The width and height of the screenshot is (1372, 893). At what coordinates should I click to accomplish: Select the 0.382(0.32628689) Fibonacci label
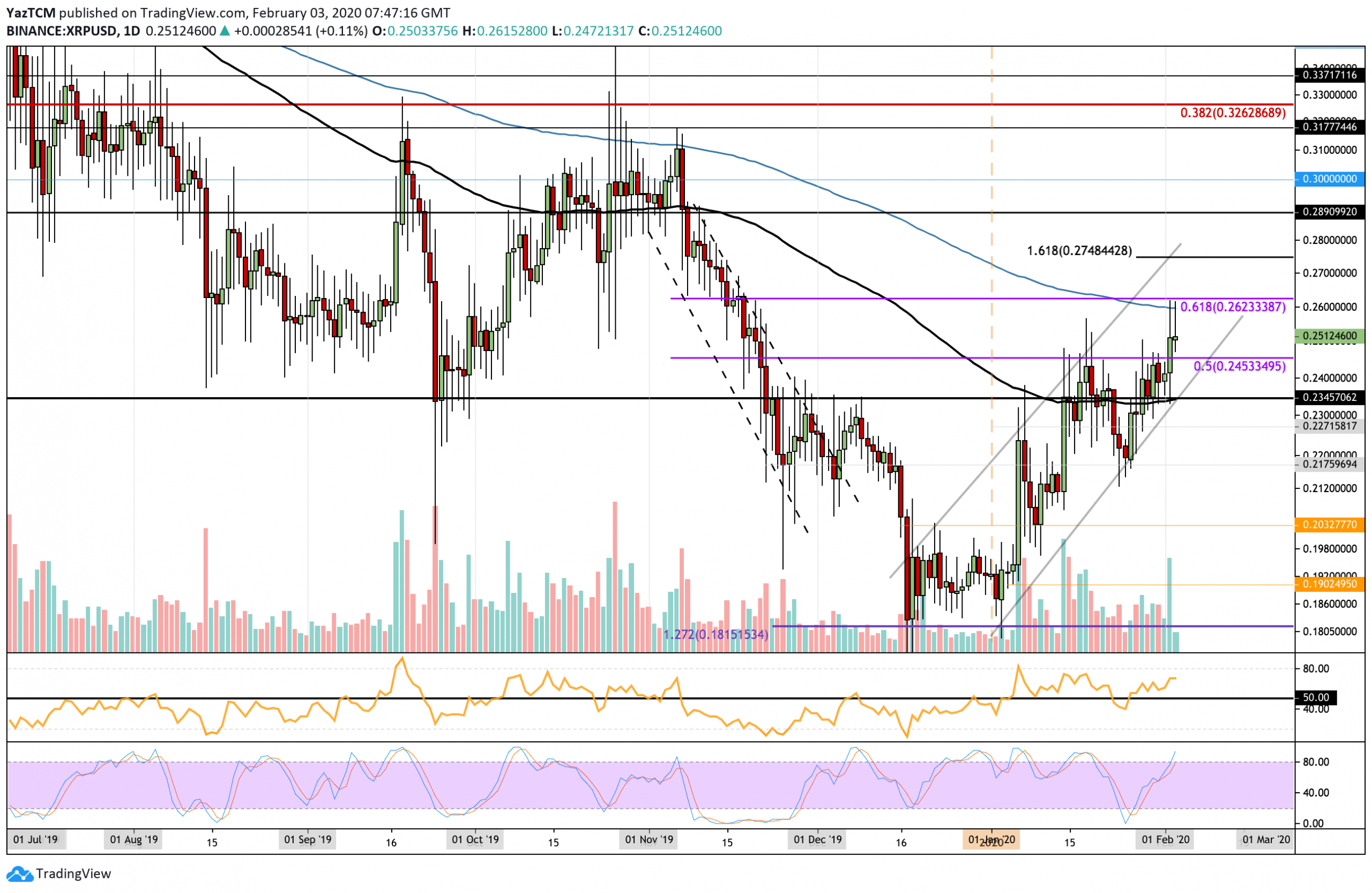[1233, 113]
